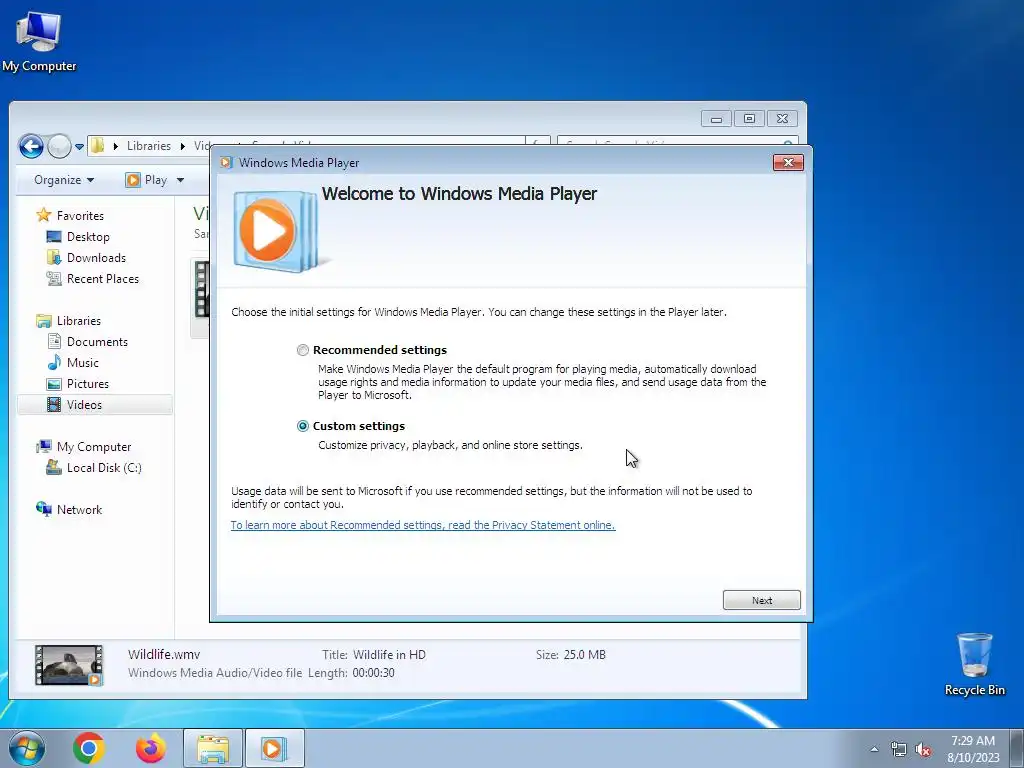This screenshot has width=1024, height=768.
Task: Switch to Windows Explorer taskbar button
Action: [x=213, y=748]
